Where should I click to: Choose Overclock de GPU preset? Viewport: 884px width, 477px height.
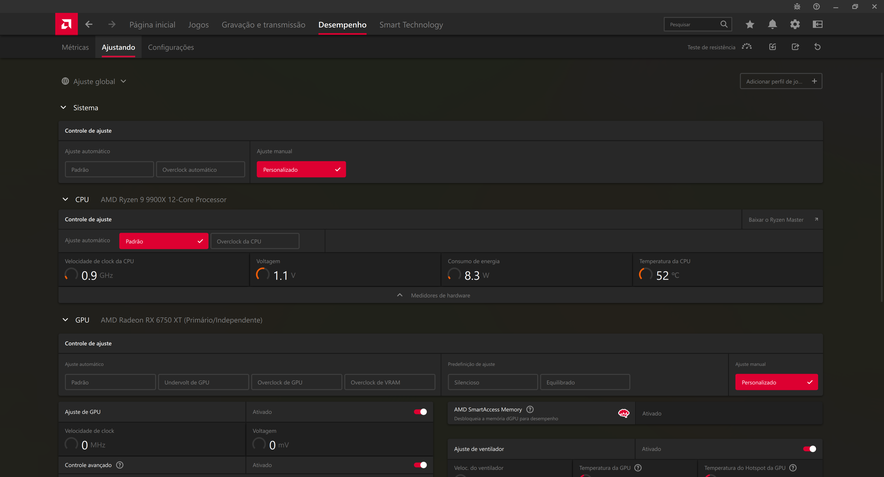pos(296,382)
